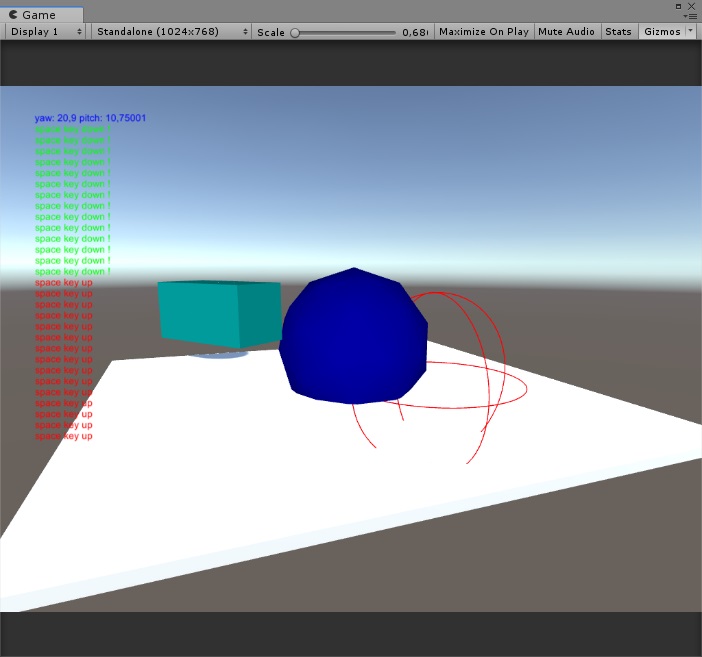Viewport: 702px width, 657px height.
Task: Click the Scale slider handle
Action: coord(295,33)
